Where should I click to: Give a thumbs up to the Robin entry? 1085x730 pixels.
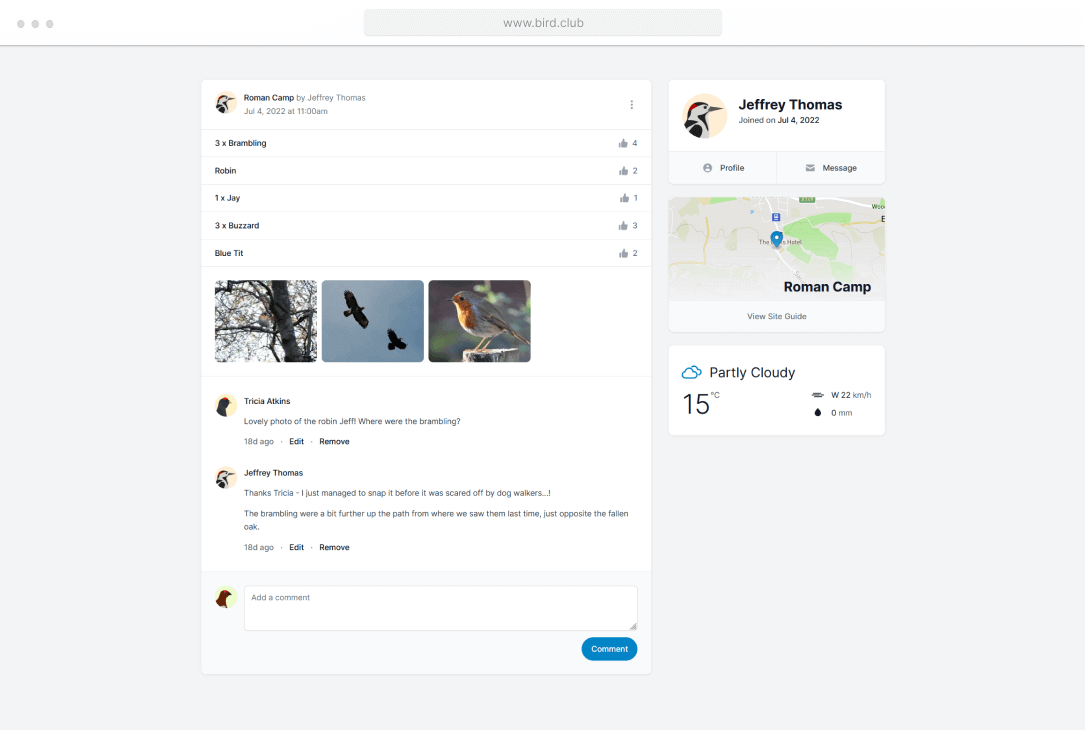(624, 170)
